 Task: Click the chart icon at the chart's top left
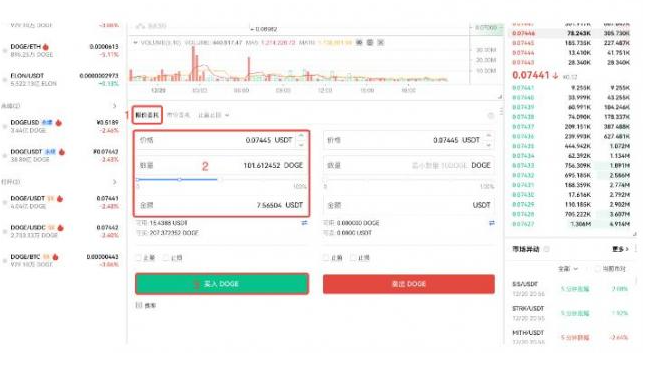click(141, 26)
